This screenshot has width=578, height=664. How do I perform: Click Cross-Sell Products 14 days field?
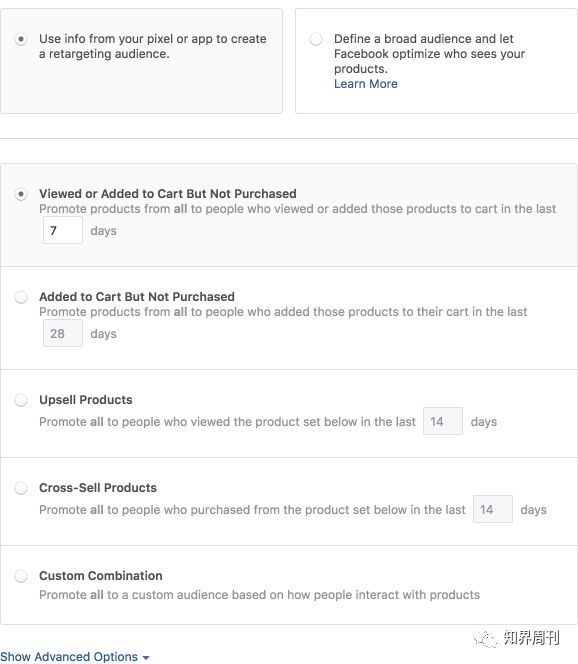pos(493,509)
